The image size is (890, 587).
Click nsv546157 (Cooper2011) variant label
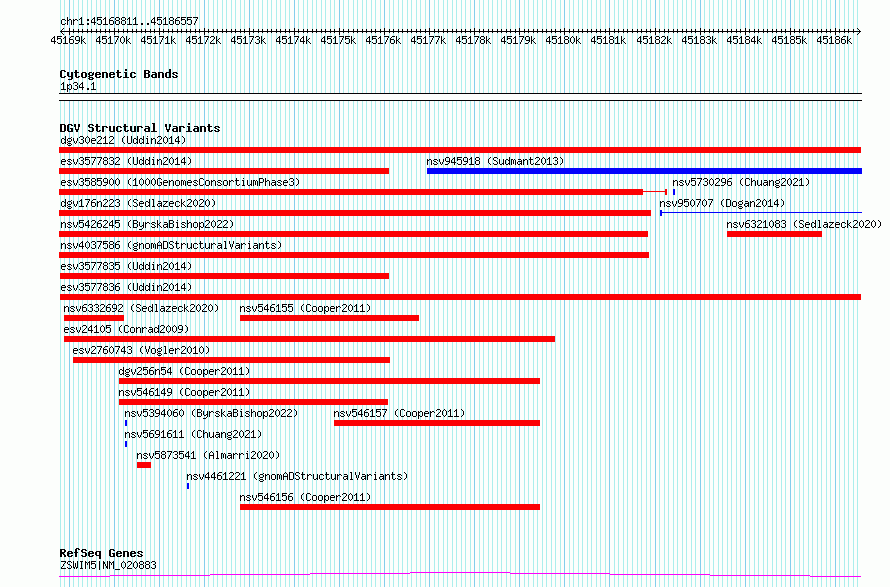(x=399, y=413)
